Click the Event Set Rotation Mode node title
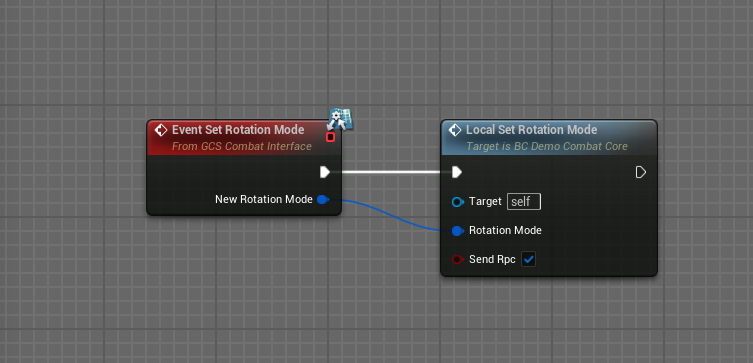 [238, 130]
